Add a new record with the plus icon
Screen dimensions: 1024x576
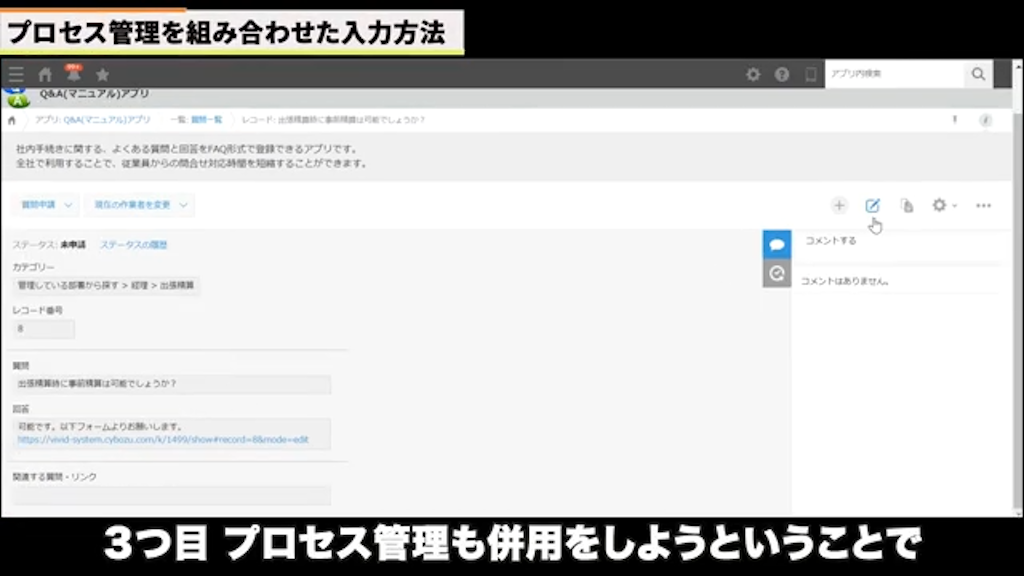click(x=839, y=205)
